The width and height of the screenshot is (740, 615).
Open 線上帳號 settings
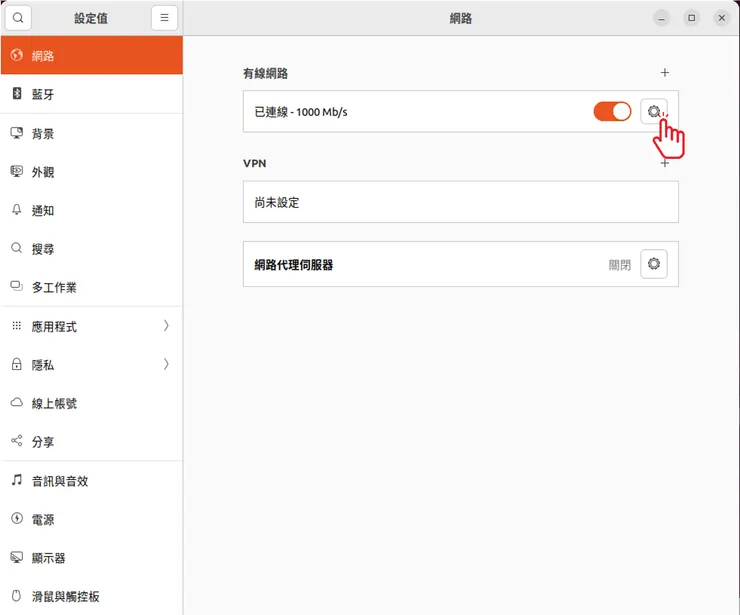pos(92,403)
